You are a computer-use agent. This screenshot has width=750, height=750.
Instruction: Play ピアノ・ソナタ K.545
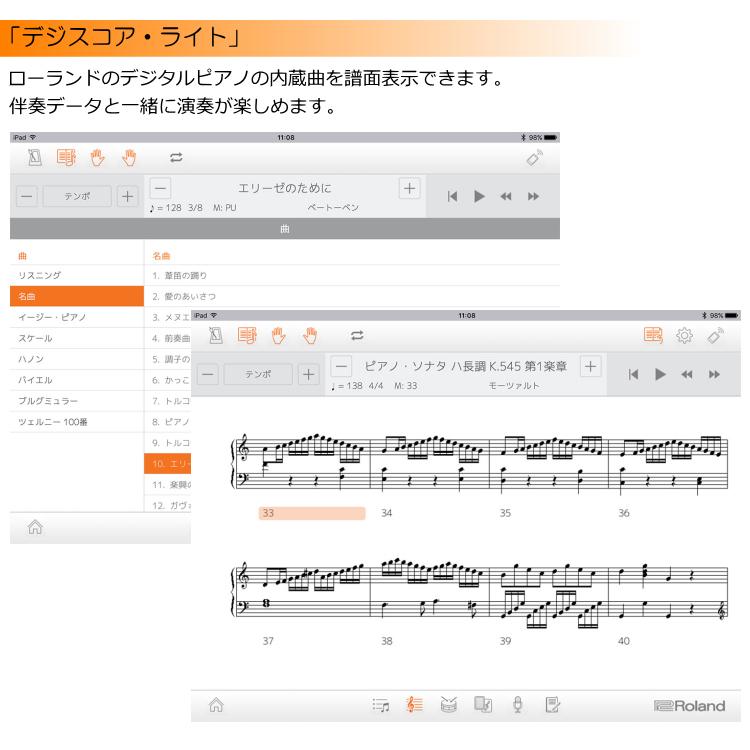660,374
